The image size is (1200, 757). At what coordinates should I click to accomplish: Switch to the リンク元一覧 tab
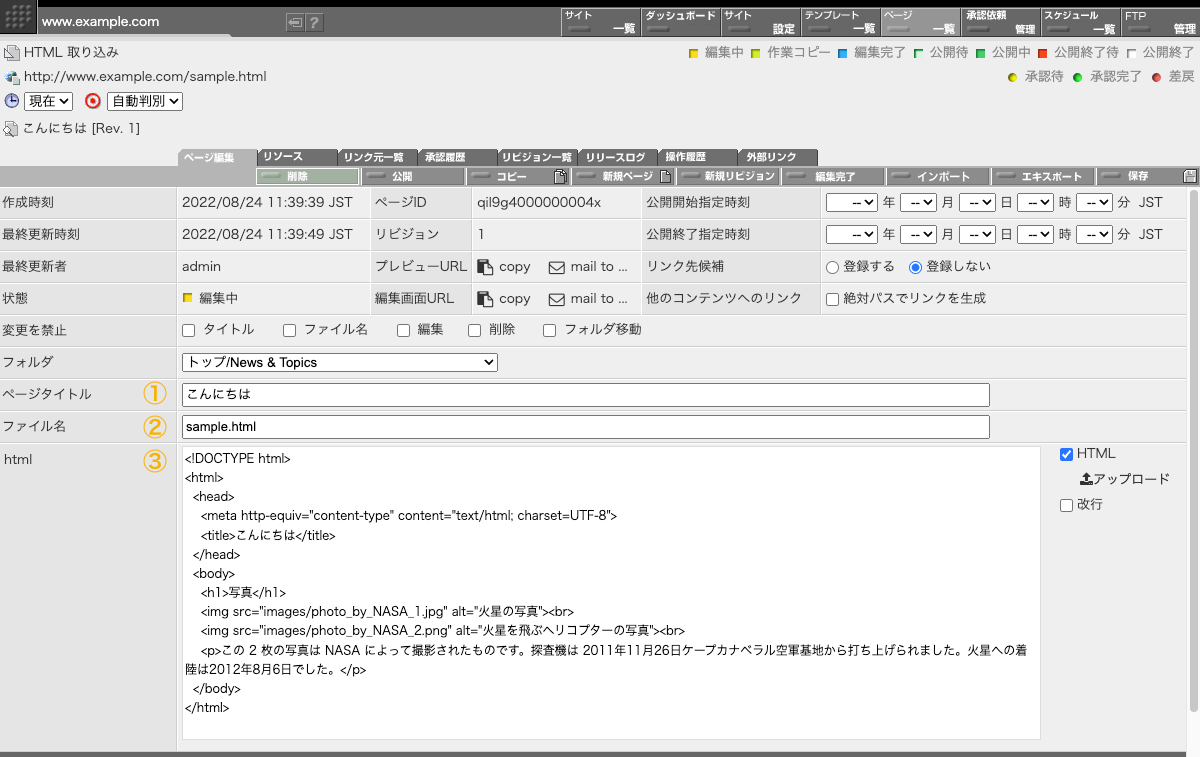[376, 157]
